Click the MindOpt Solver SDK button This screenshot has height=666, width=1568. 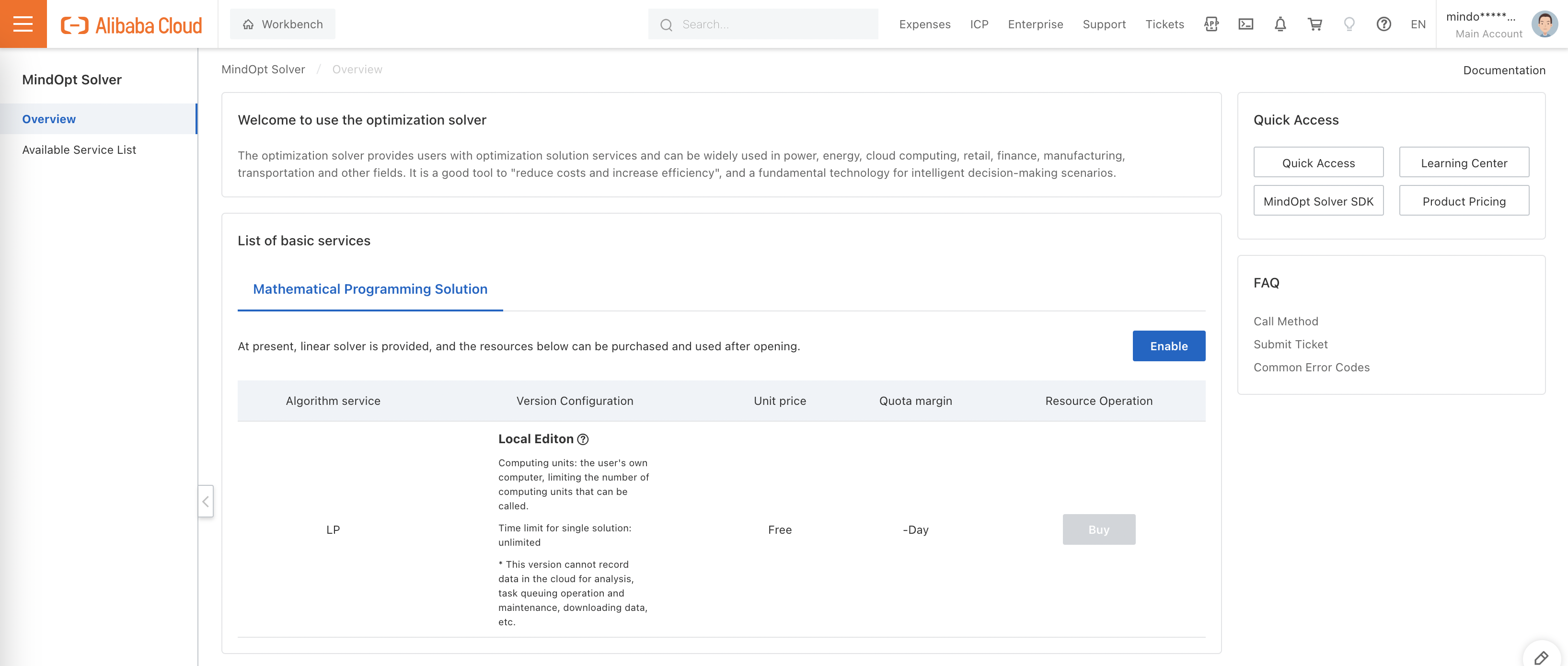click(1318, 200)
